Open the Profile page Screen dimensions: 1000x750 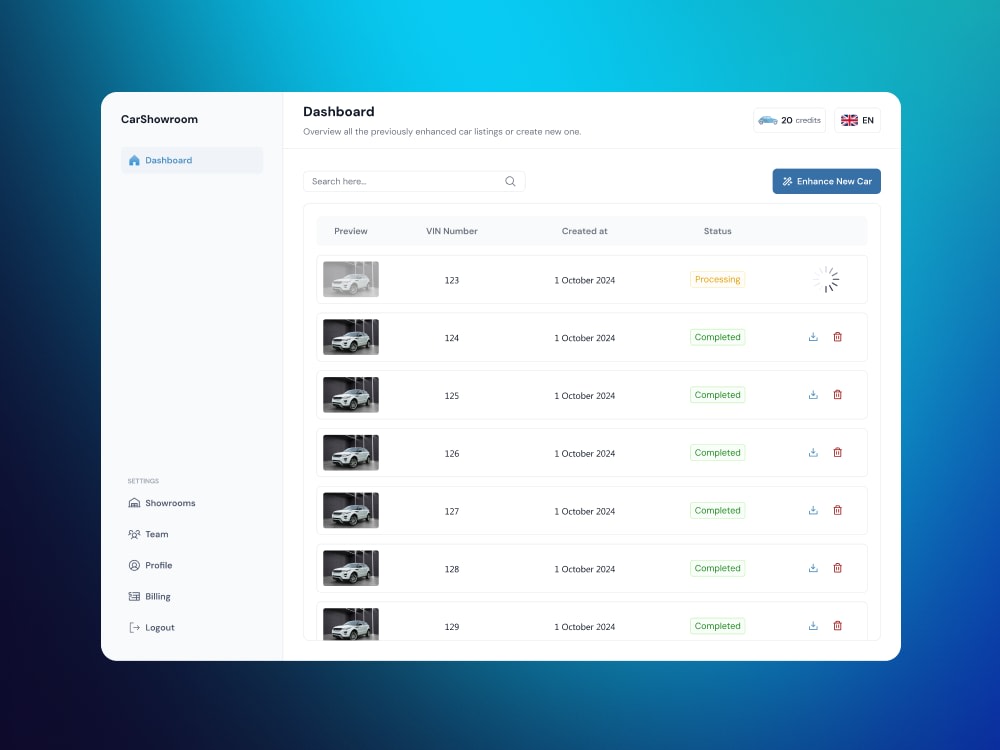[x=151, y=565]
